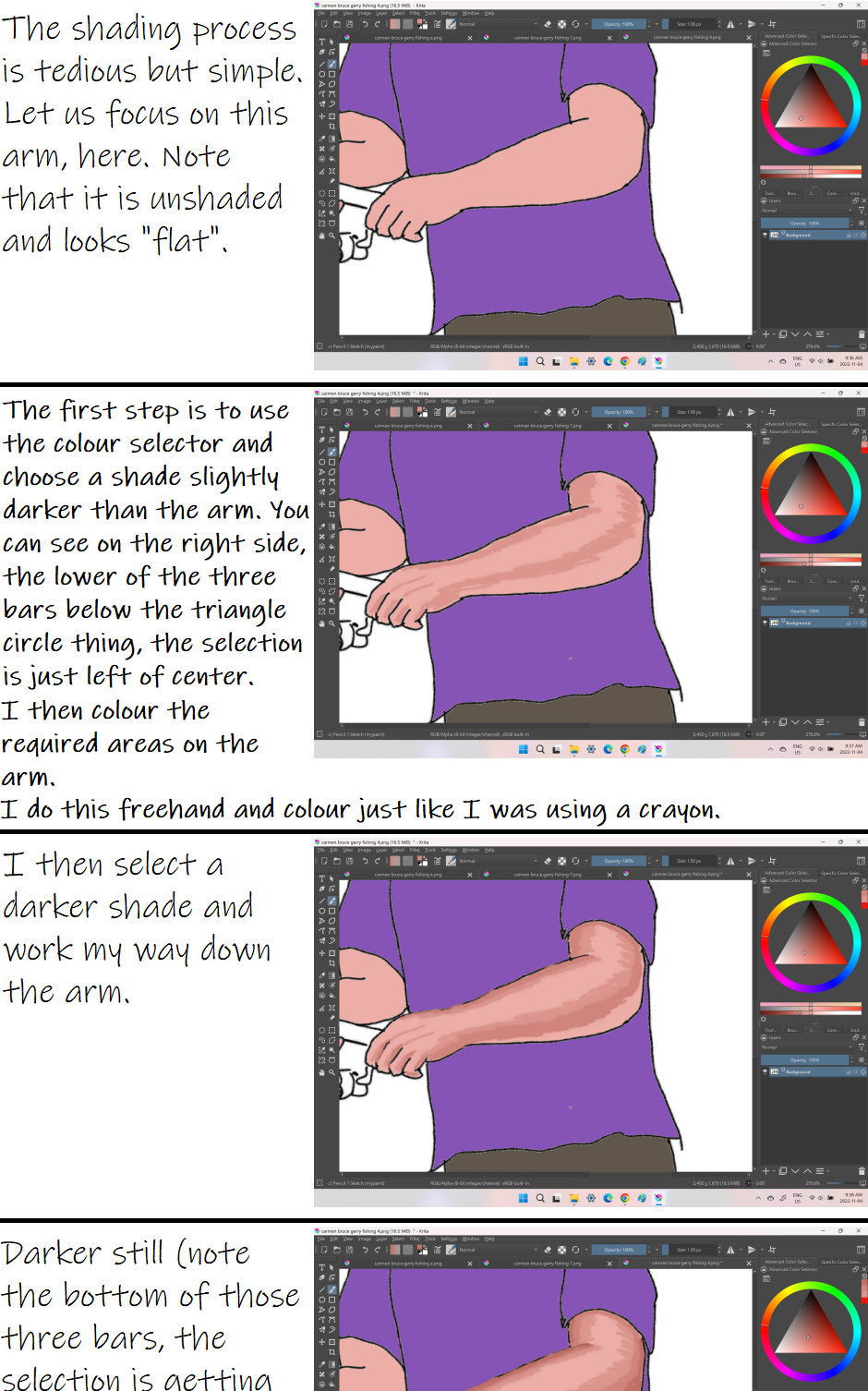
Task: Toggle horizontal mirror tool in the topmost toolbar
Action: [x=730, y=24]
